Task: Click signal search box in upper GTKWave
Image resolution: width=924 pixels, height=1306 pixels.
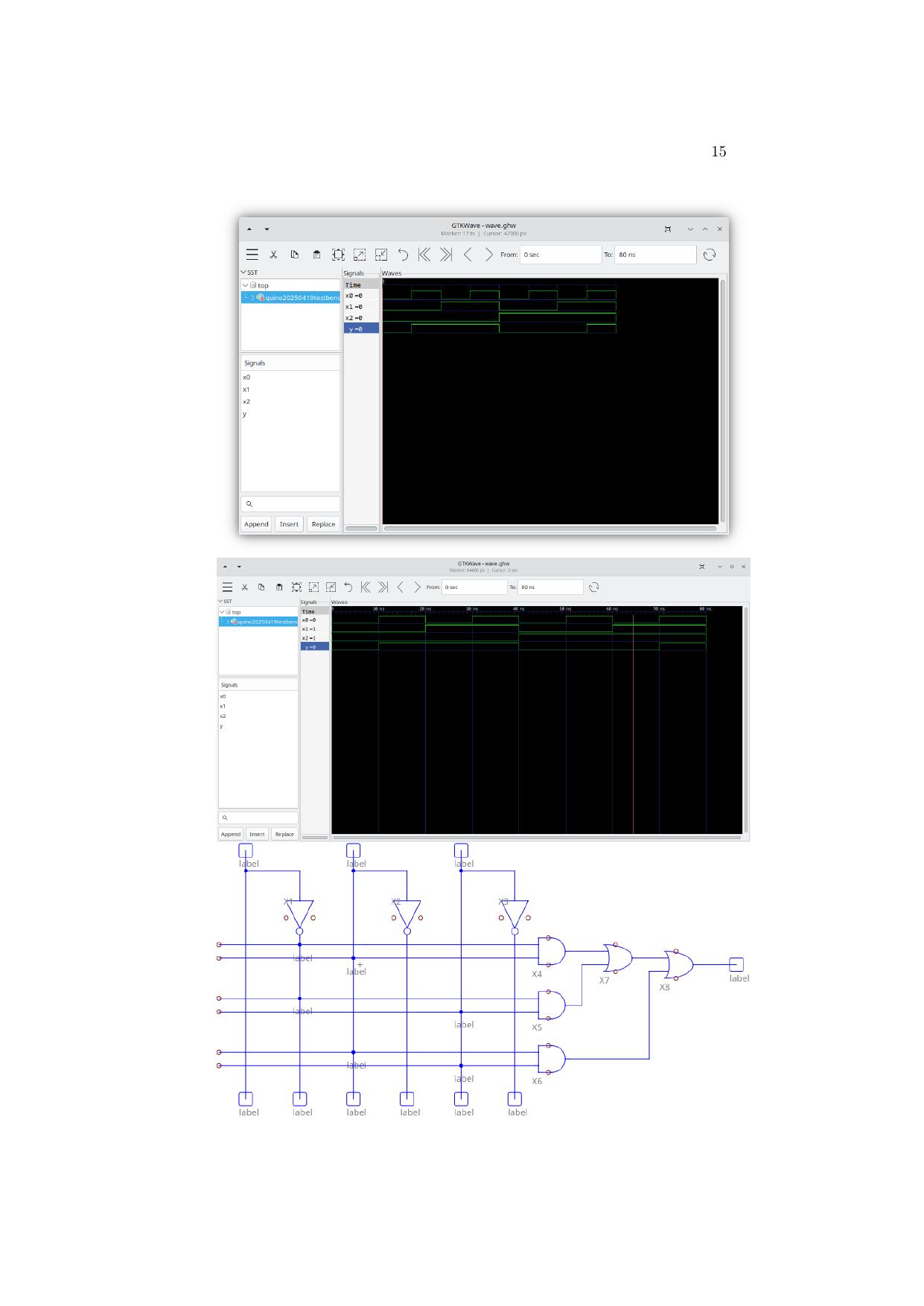Action: coord(290,504)
